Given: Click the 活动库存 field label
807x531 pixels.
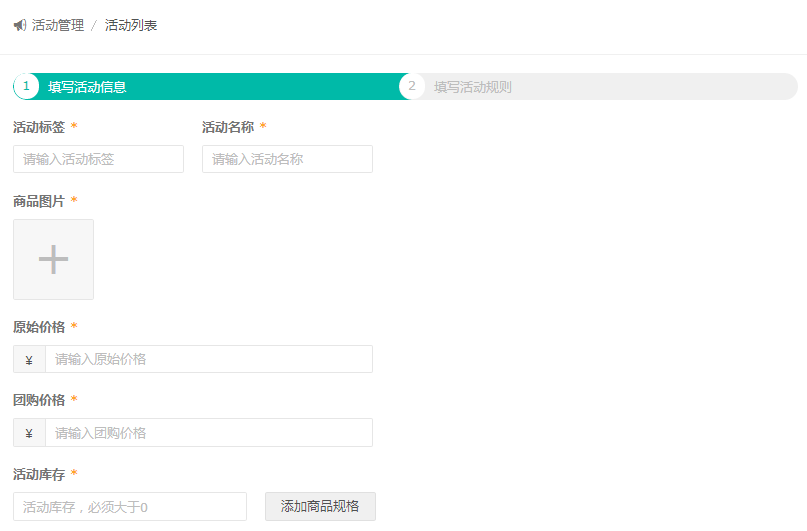Looking at the screenshot, I should pos(39,474).
